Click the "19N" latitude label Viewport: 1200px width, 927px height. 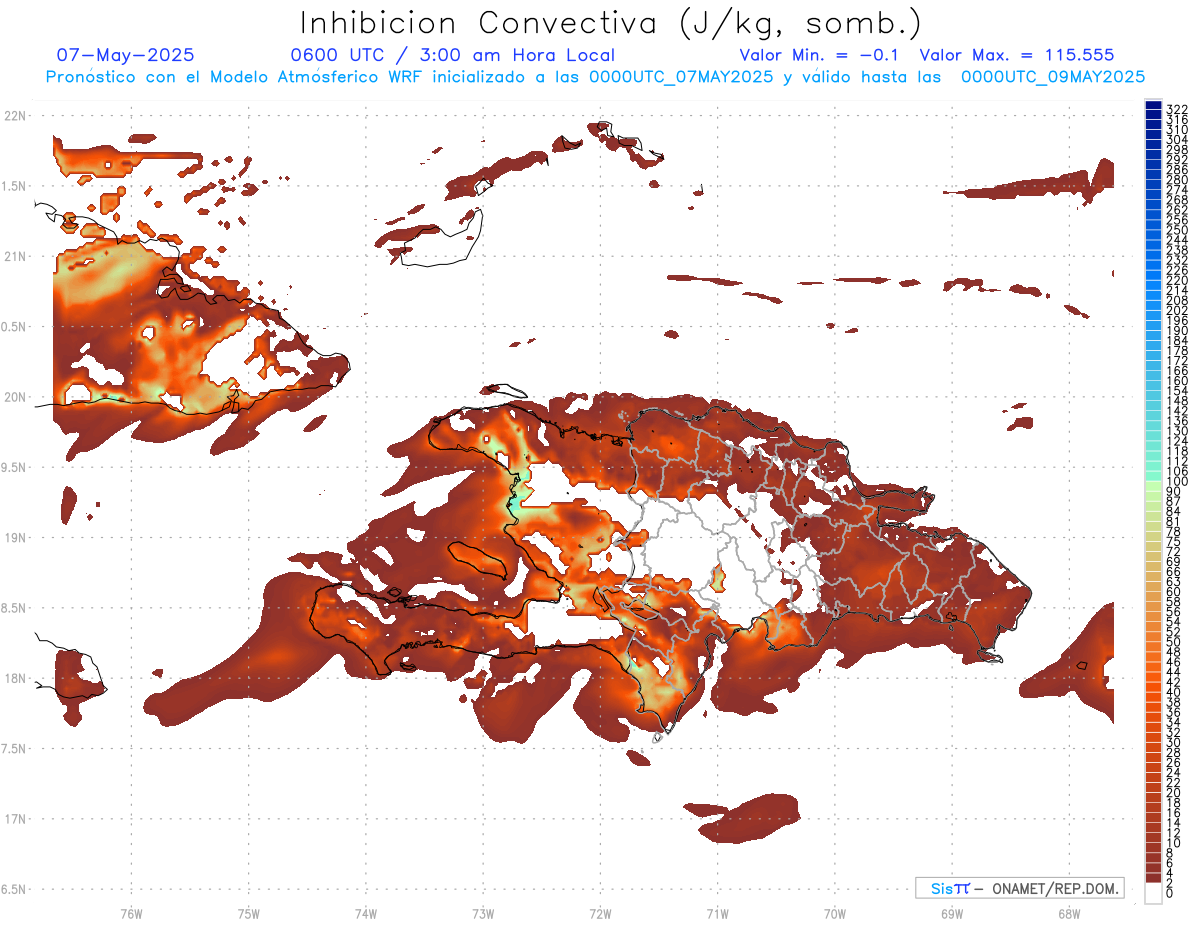pos(14,537)
